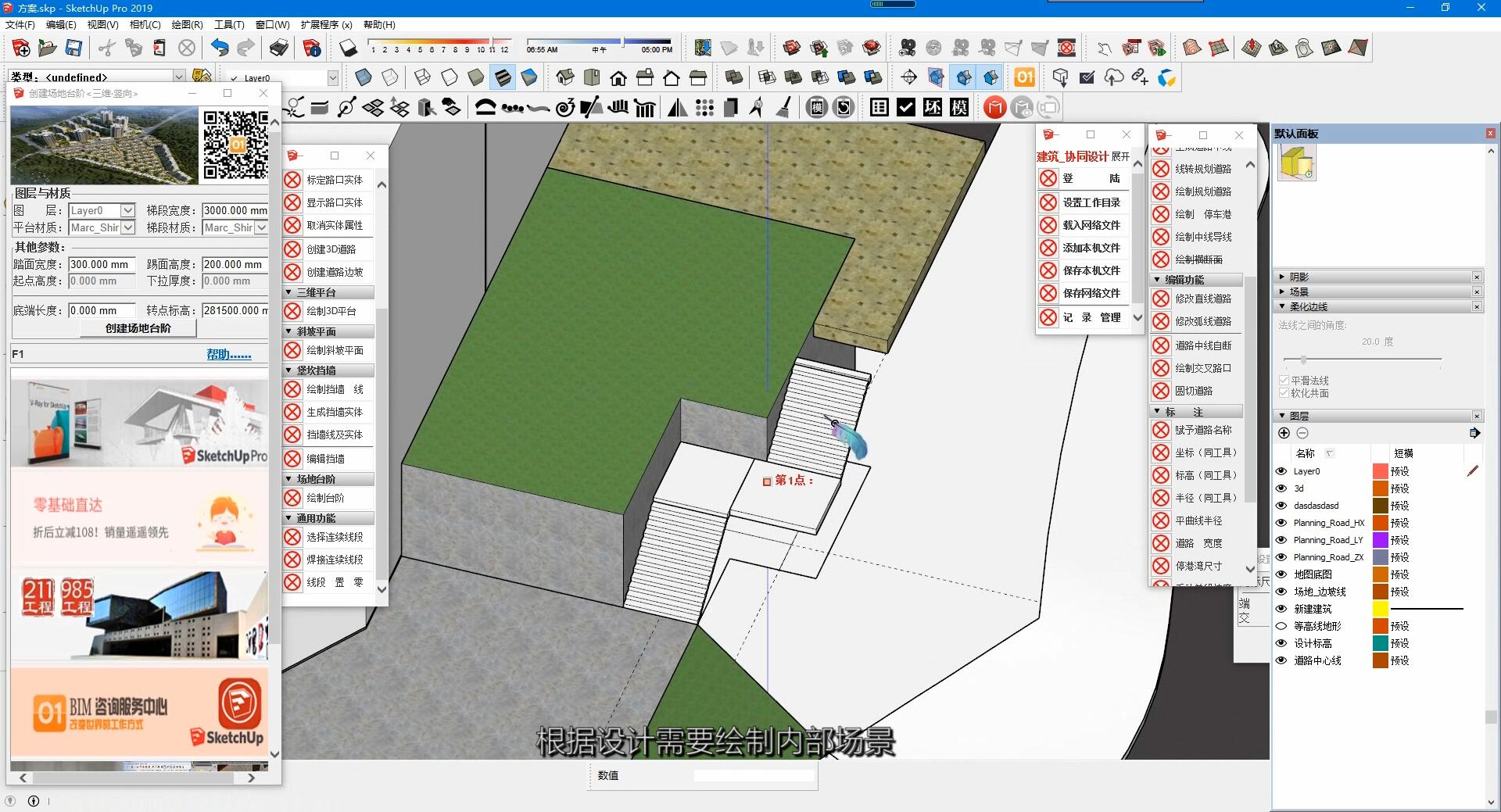Click the Undo arrow icon
Viewport: 1501px width, 812px height.
(x=220, y=48)
